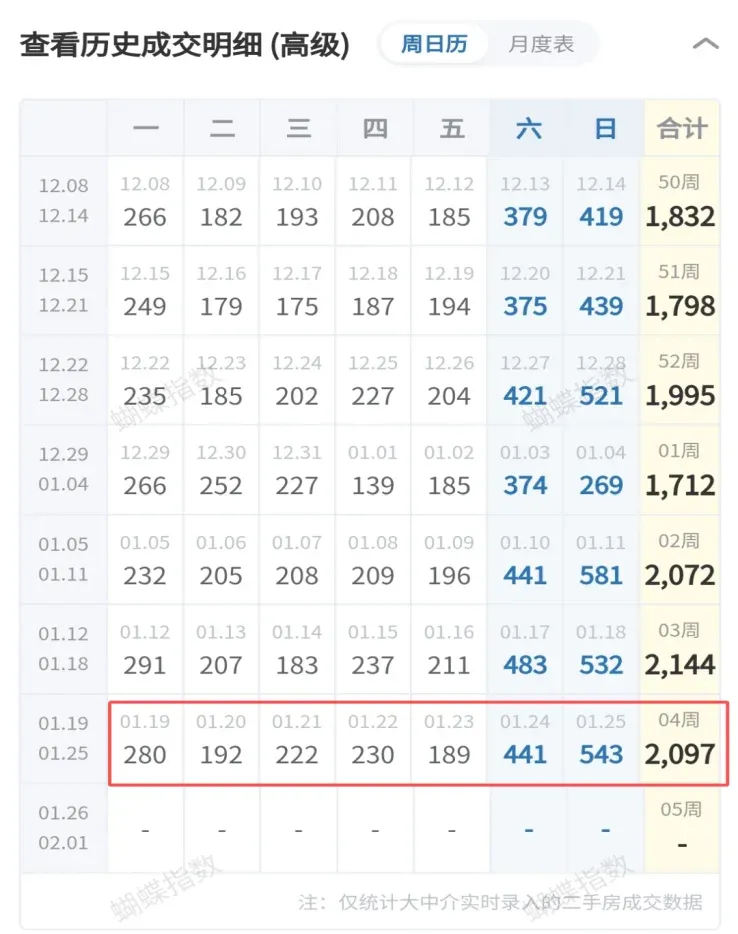Click the 03周 total 2,144 cell
This screenshot has height=934, width=738.
(x=680, y=651)
